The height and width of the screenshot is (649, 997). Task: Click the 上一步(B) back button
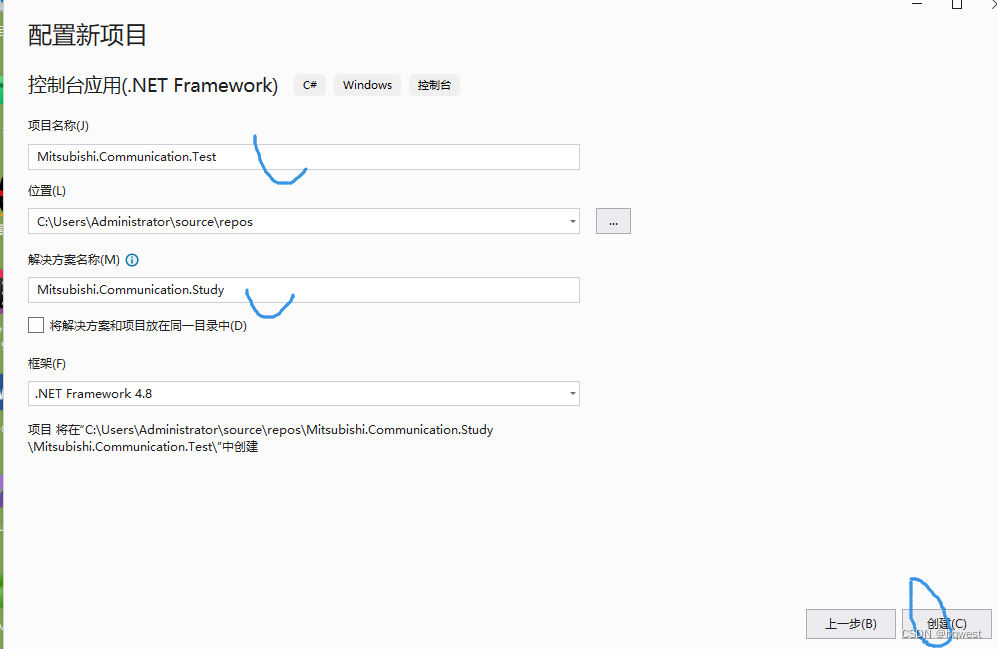(851, 624)
